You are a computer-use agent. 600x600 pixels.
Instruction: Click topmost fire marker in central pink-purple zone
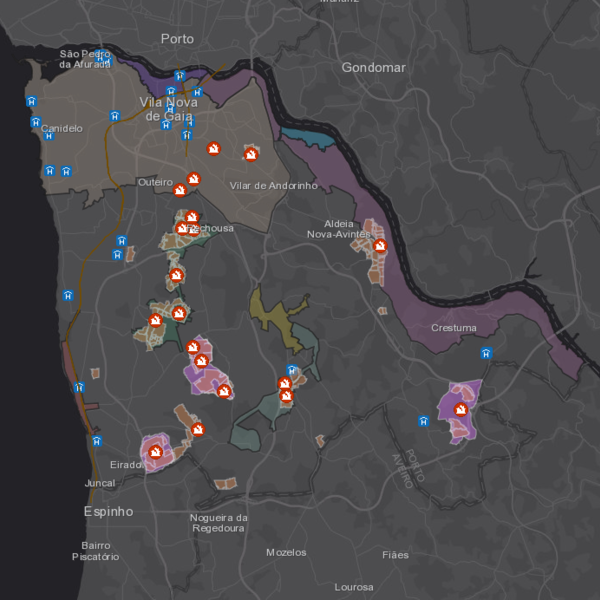click(x=193, y=347)
